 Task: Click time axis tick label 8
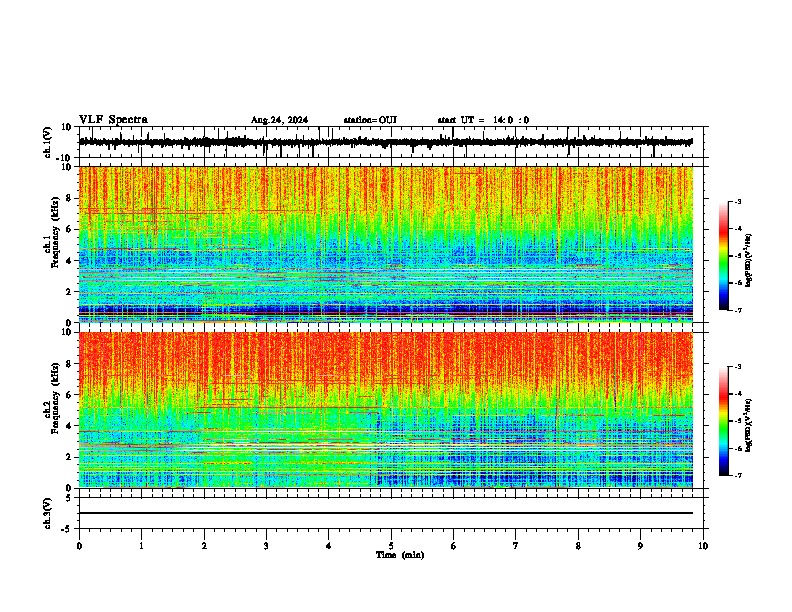tap(578, 546)
